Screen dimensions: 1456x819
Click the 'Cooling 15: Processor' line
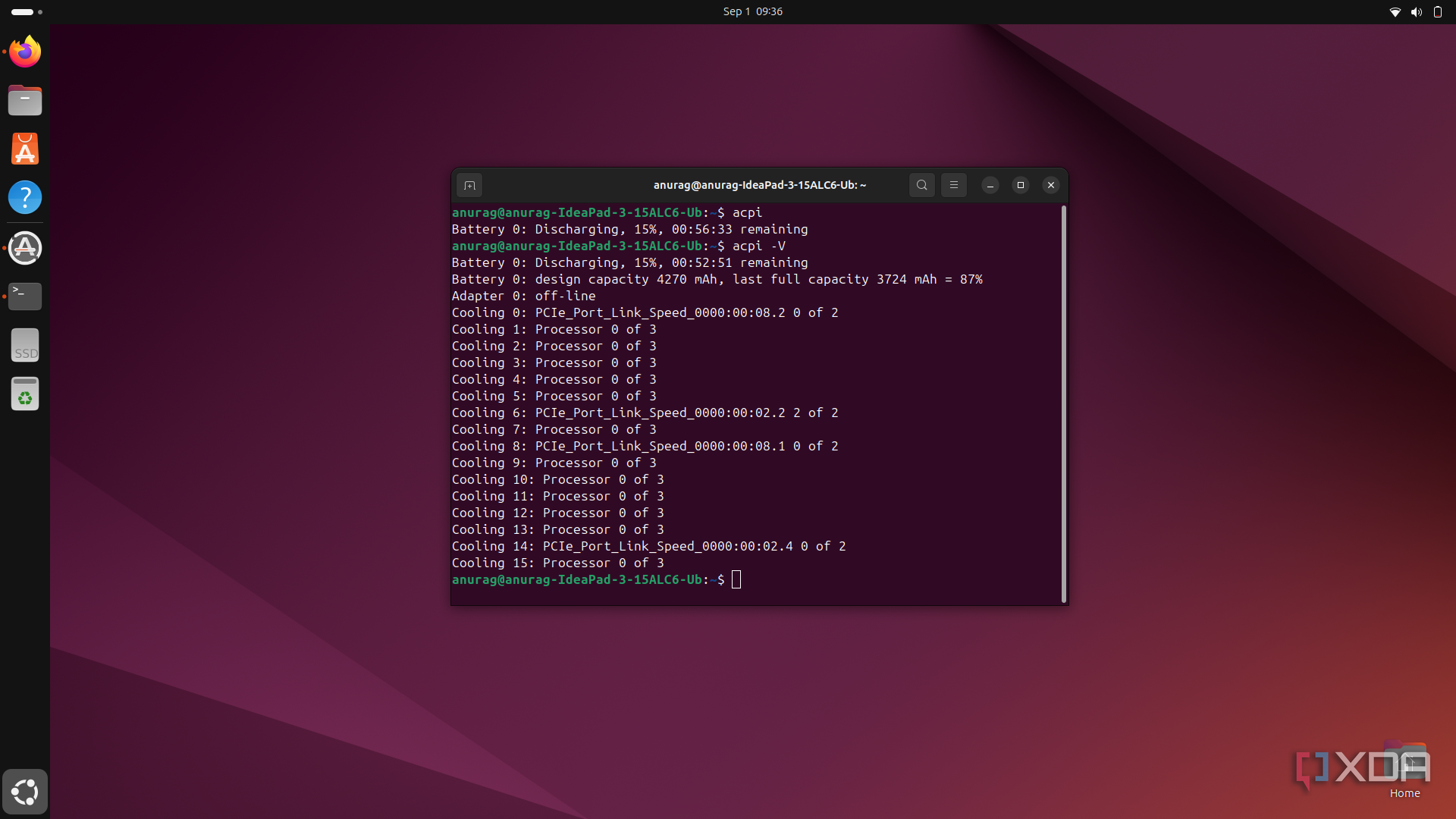pos(557,563)
